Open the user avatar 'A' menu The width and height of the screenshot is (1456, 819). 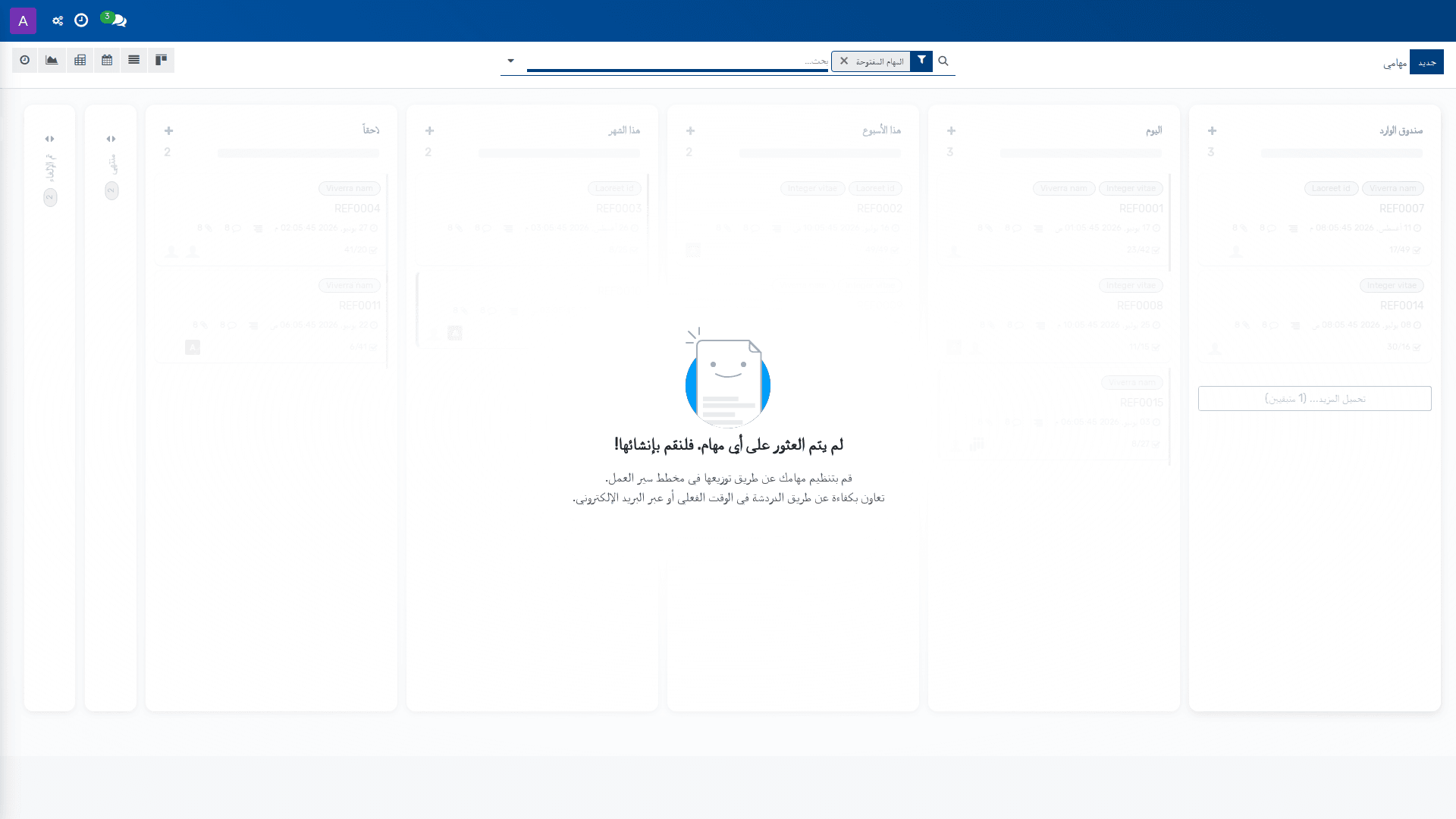click(x=23, y=20)
